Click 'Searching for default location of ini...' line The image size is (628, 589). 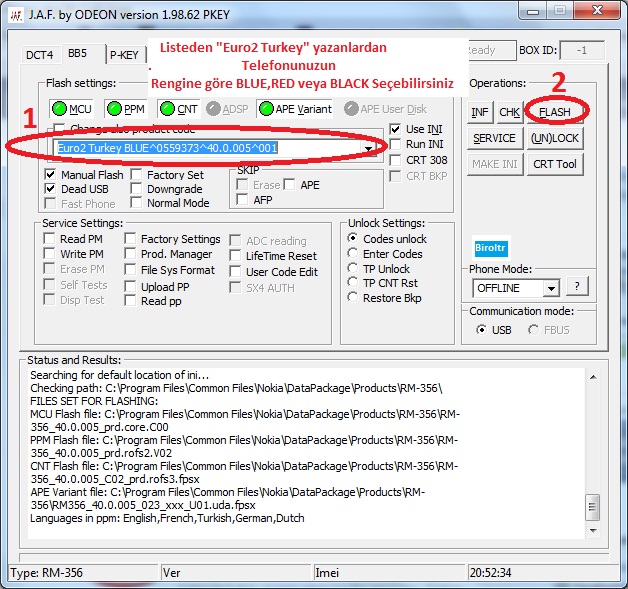point(119,375)
